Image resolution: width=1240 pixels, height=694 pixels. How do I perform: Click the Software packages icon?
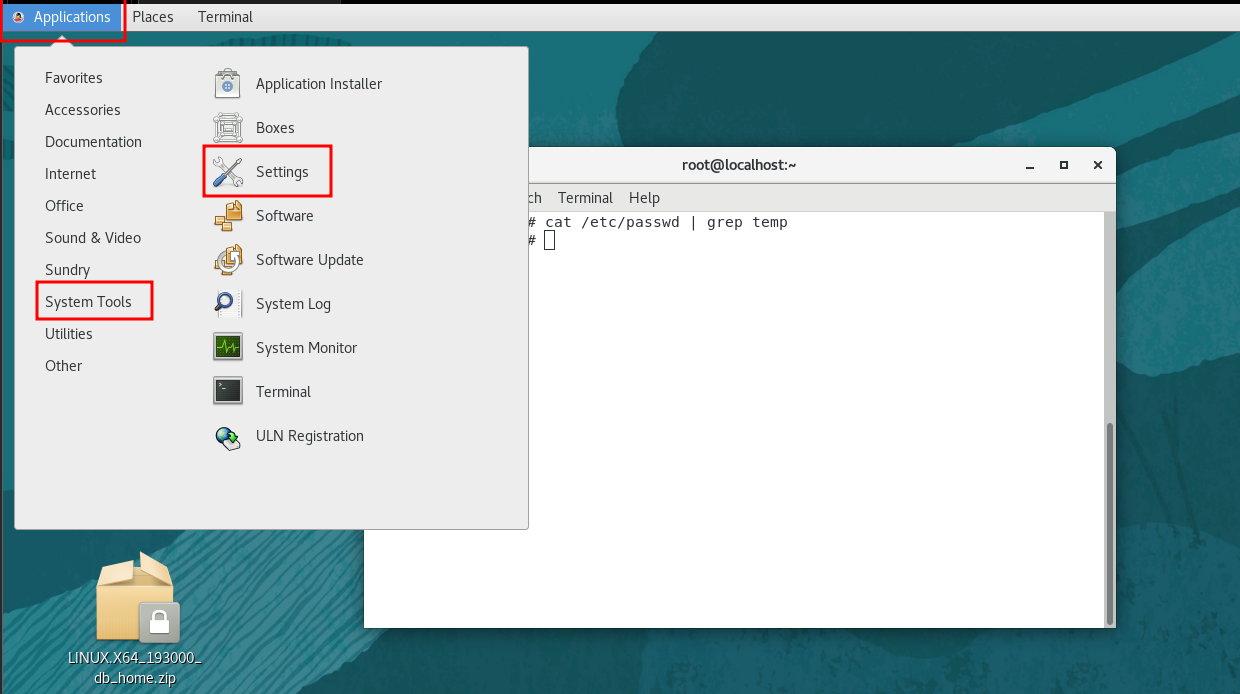tap(228, 216)
